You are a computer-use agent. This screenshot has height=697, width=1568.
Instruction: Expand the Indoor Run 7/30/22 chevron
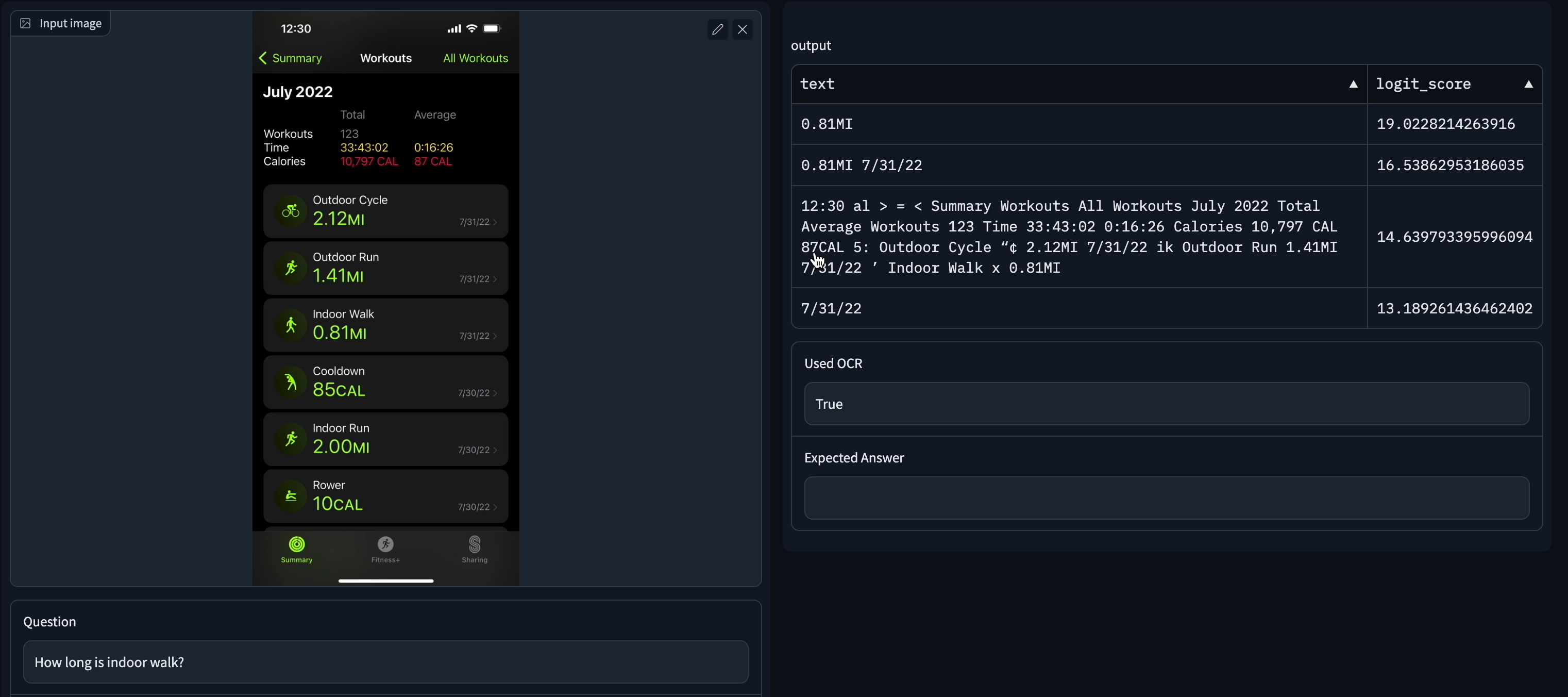coord(495,451)
